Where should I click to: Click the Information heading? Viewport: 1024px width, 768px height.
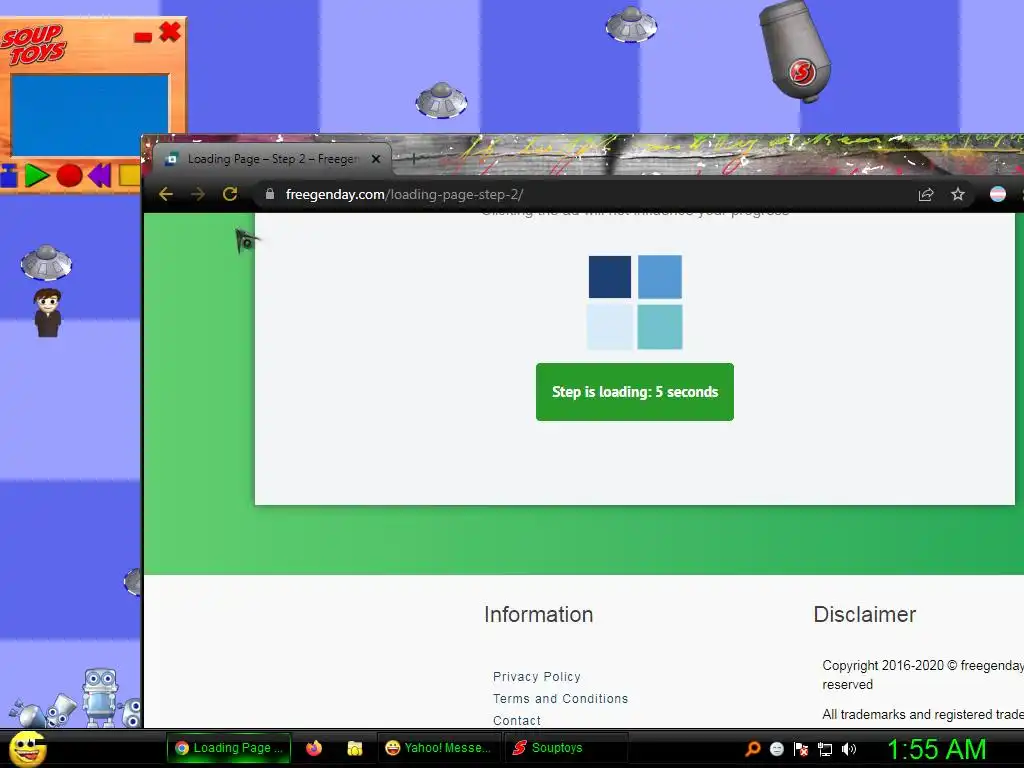coord(539,615)
